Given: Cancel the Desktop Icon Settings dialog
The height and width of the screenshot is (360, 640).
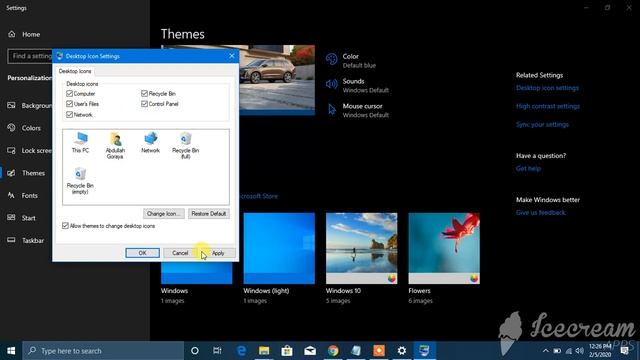Looking at the screenshot, I should point(180,253).
